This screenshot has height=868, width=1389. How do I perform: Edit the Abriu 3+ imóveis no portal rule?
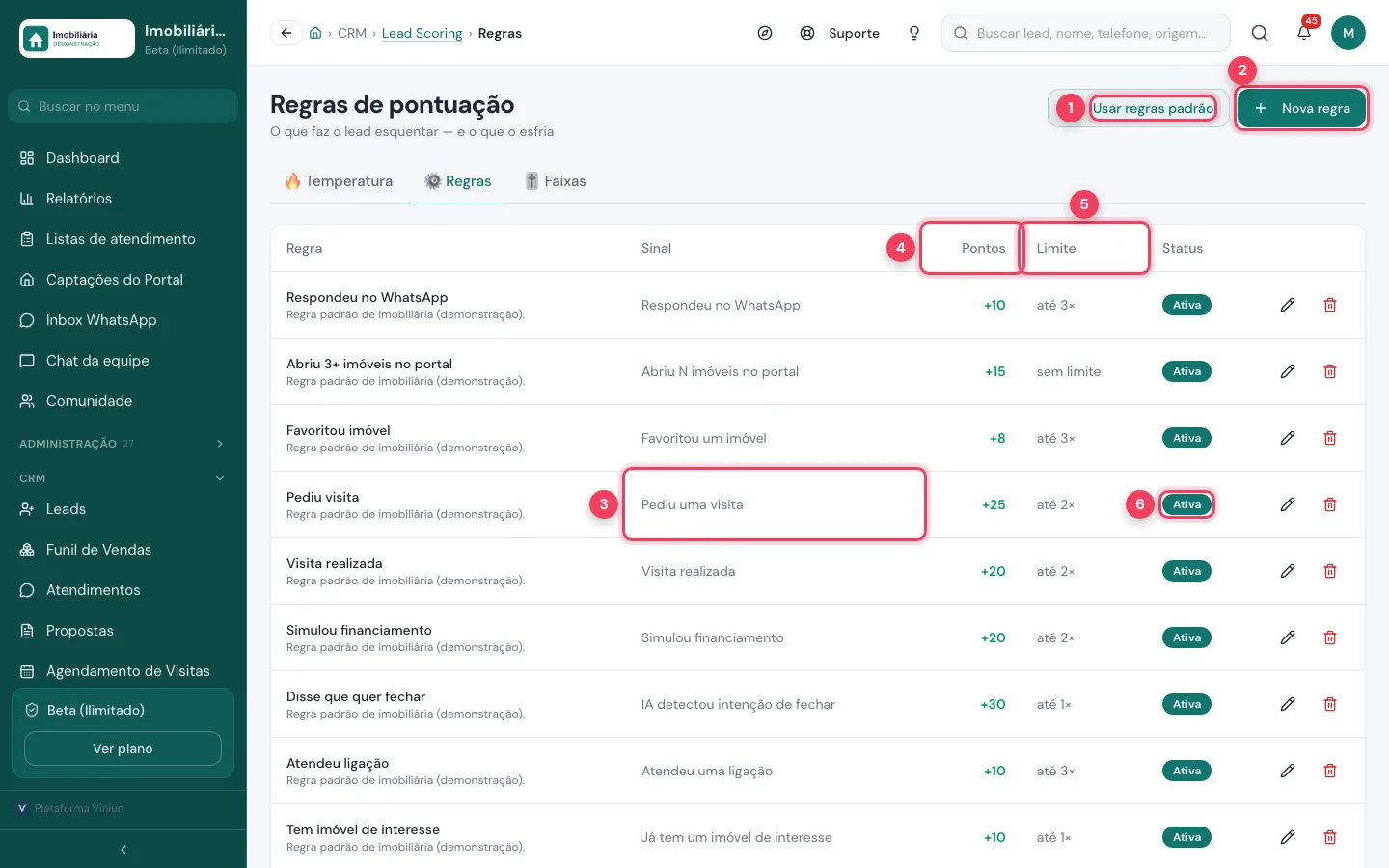tap(1288, 371)
